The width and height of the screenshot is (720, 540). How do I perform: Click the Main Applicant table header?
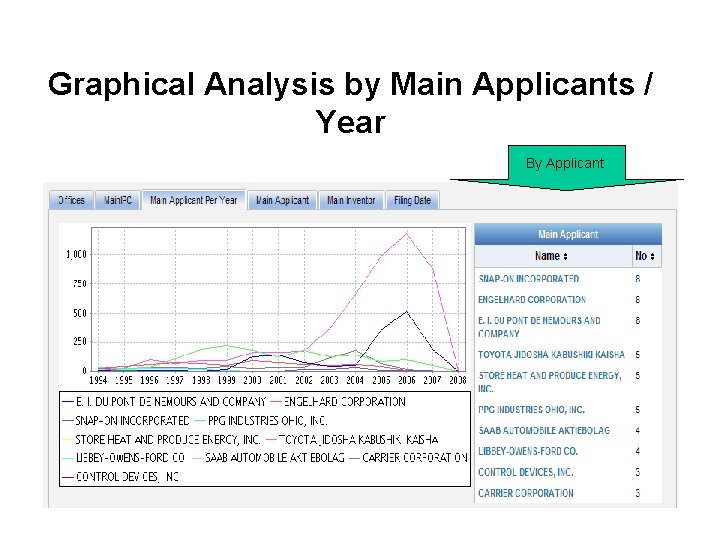(568, 234)
